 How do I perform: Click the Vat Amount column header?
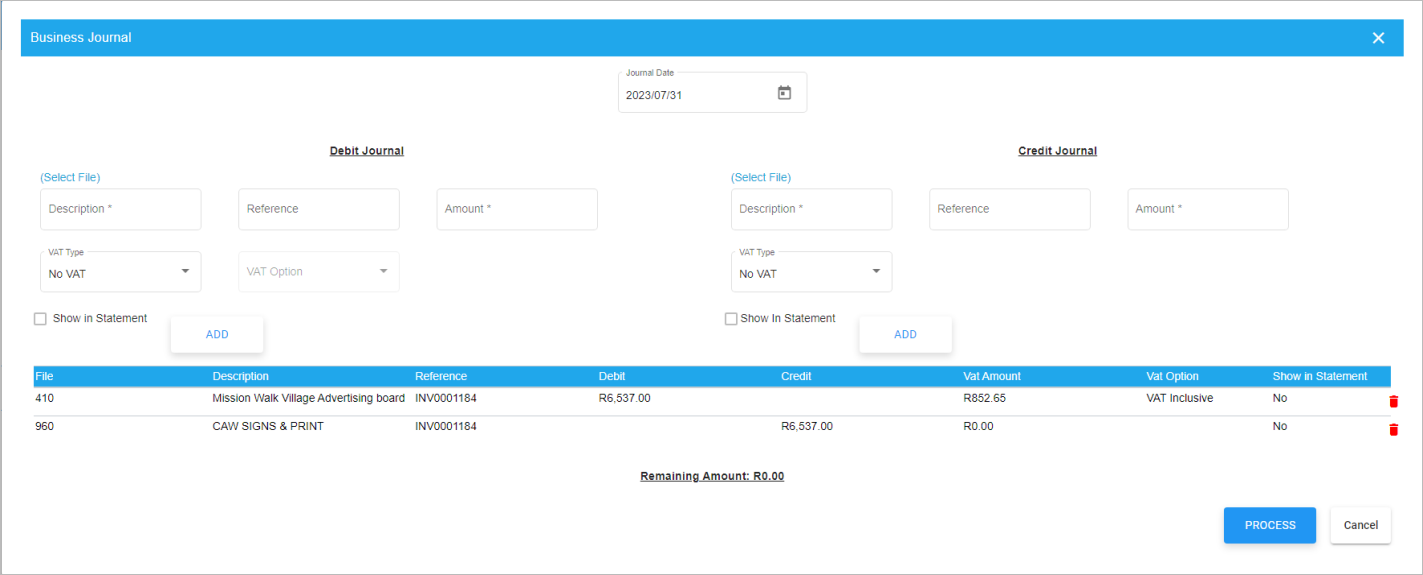(x=992, y=376)
